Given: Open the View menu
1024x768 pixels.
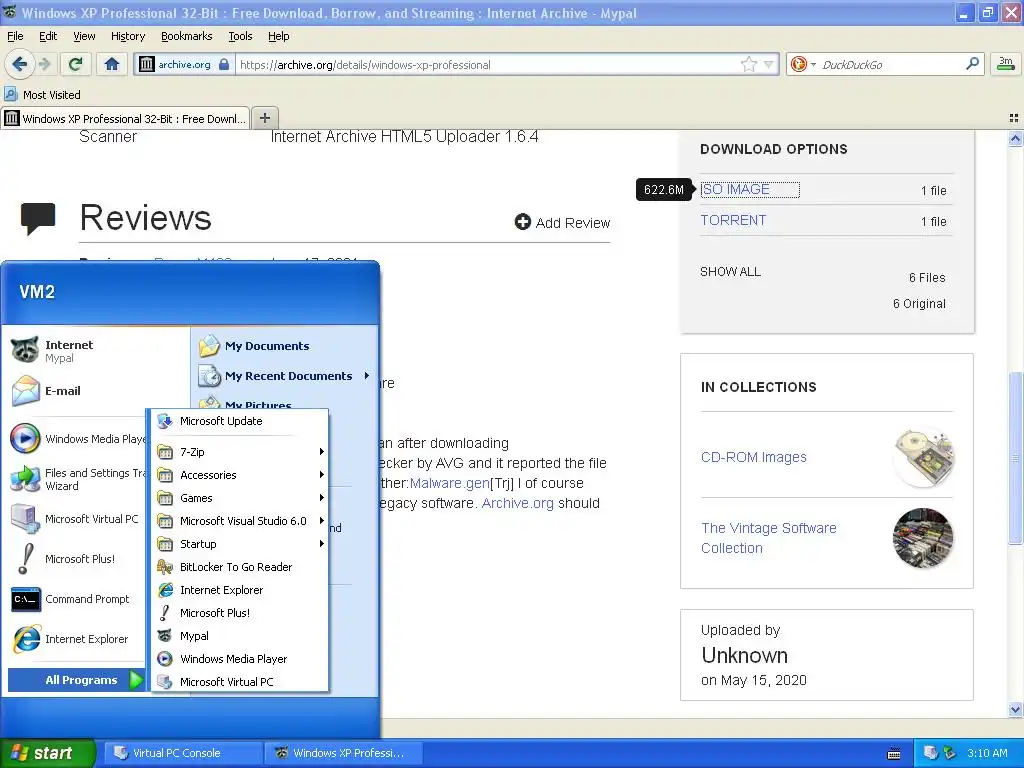Looking at the screenshot, I should coord(84,36).
